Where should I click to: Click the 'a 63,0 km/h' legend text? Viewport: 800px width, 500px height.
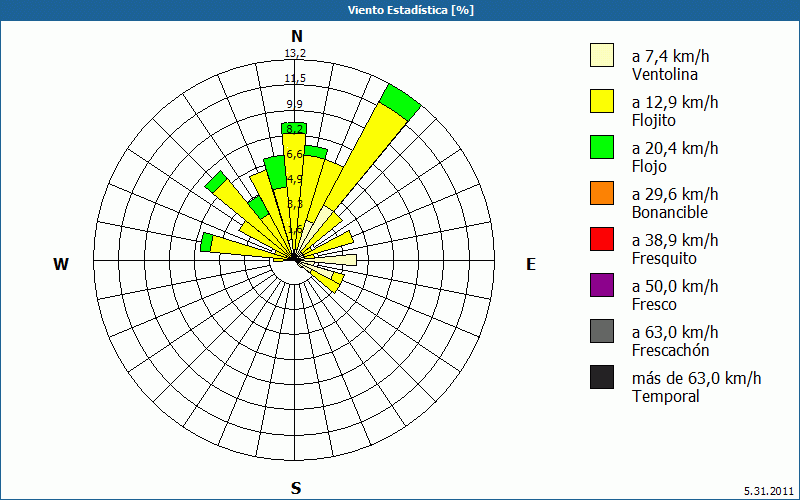pos(675,332)
